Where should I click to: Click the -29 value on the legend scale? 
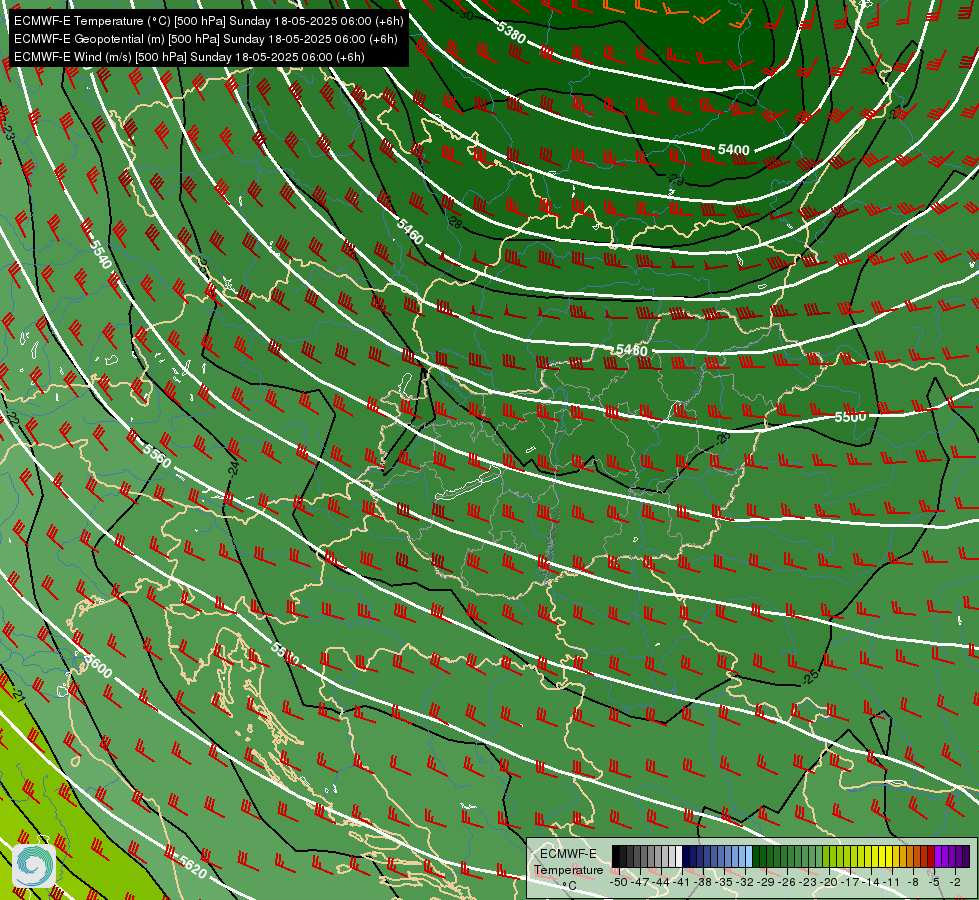coord(767,882)
